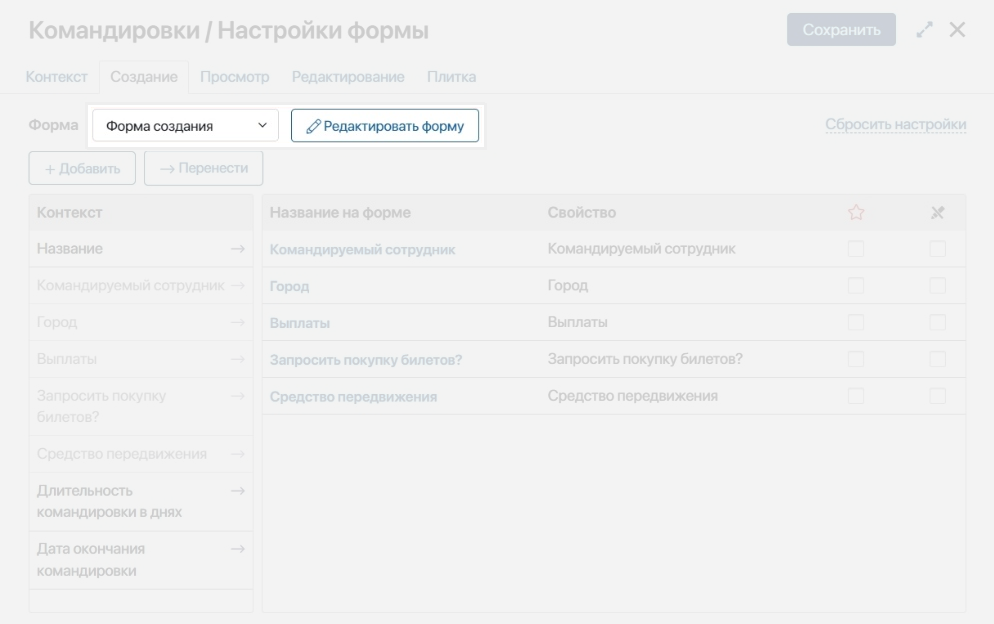Open the Плитка tab
The width and height of the screenshot is (994, 624).
(451, 77)
